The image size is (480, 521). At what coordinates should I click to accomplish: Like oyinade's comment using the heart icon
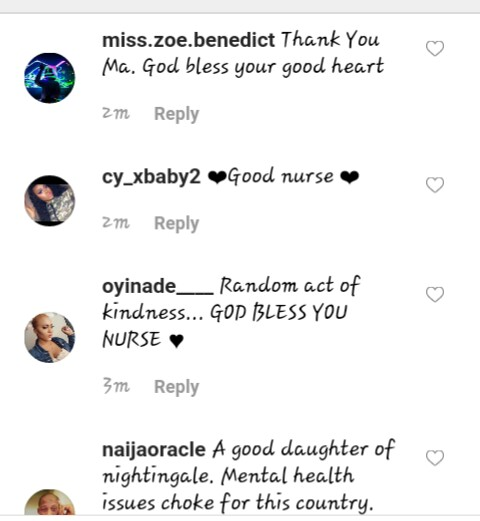[435, 294]
